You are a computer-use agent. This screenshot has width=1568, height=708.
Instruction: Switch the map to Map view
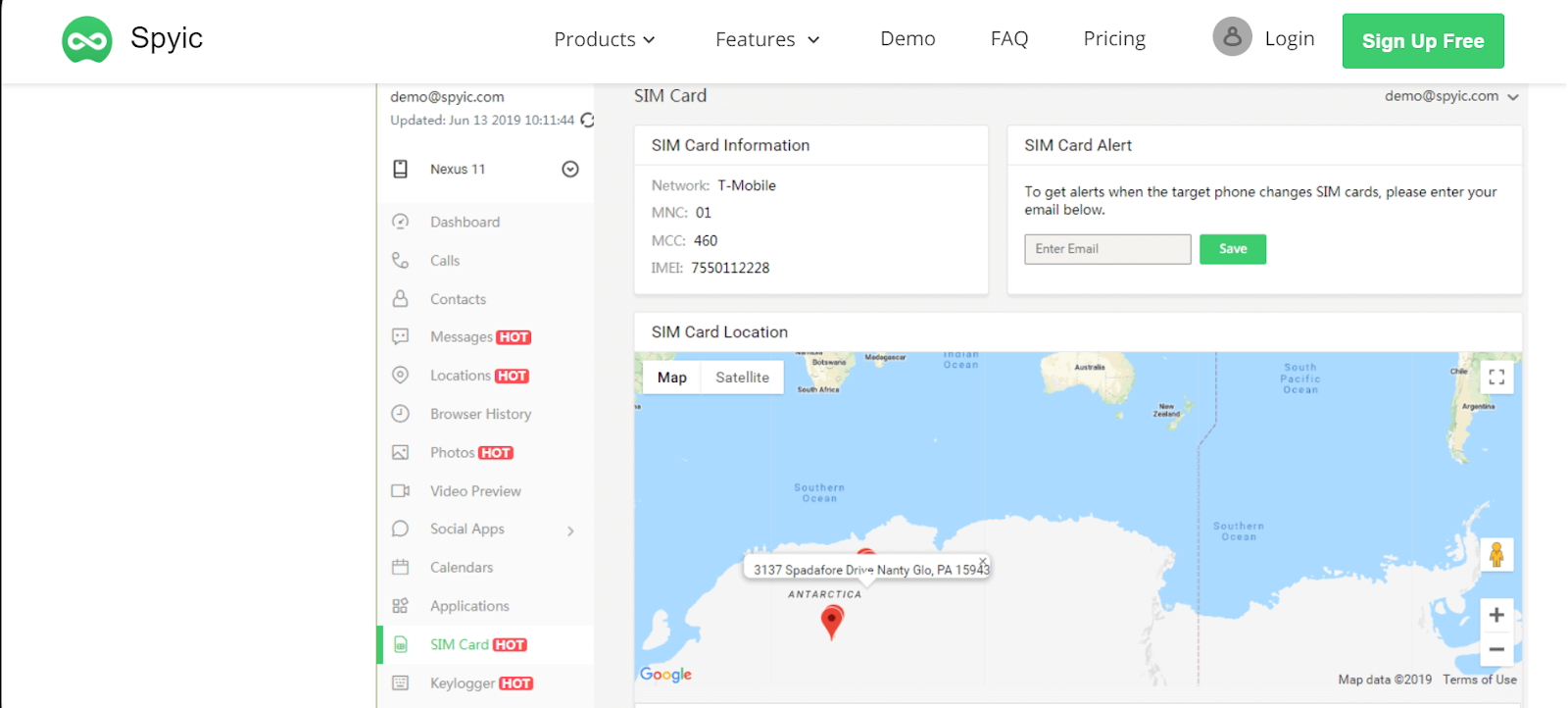click(x=672, y=378)
